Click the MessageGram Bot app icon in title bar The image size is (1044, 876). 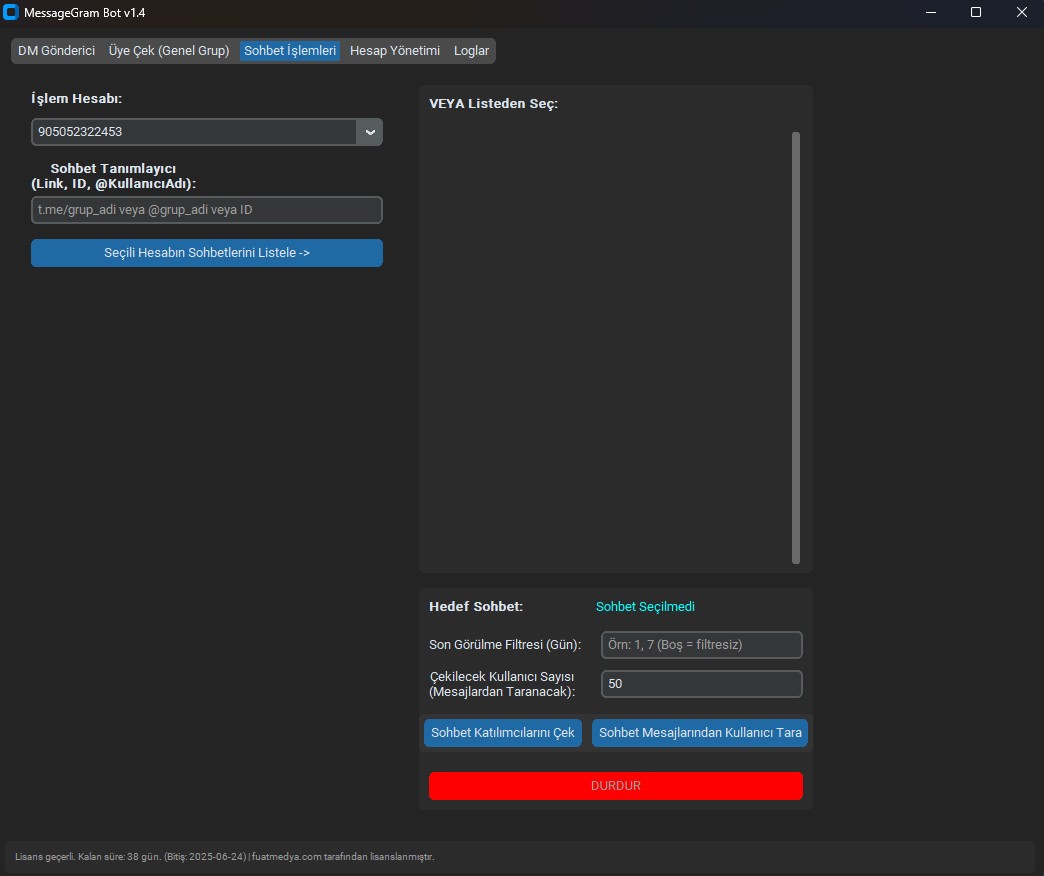[x=12, y=13]
